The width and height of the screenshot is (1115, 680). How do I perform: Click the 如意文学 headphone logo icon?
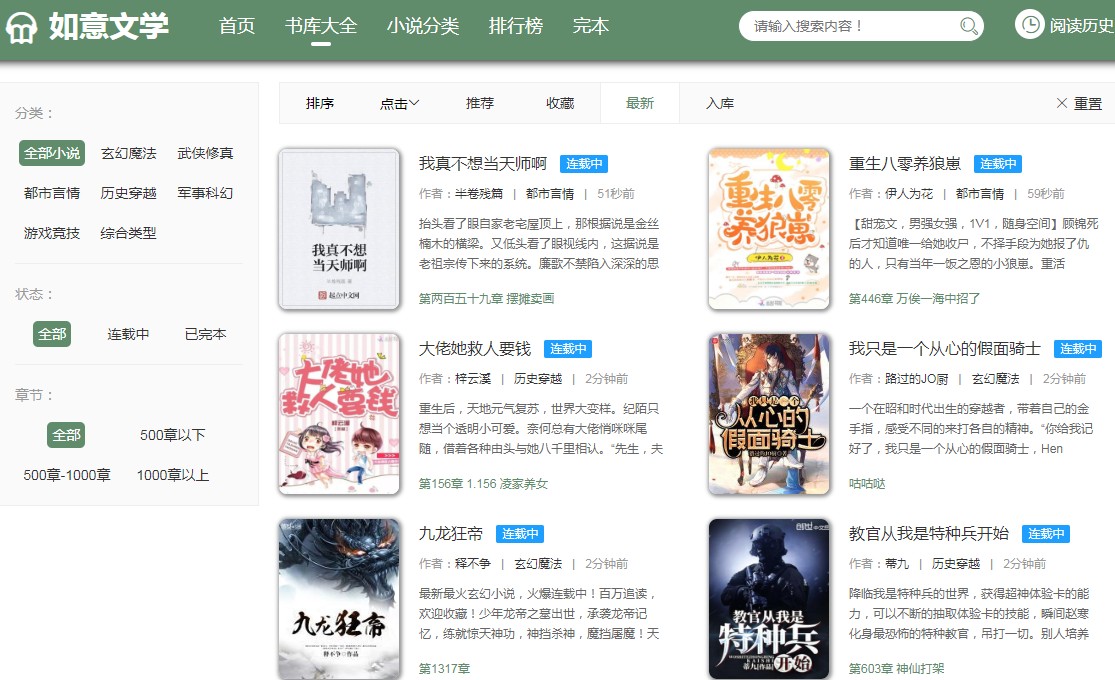click(x=21, y=27)
